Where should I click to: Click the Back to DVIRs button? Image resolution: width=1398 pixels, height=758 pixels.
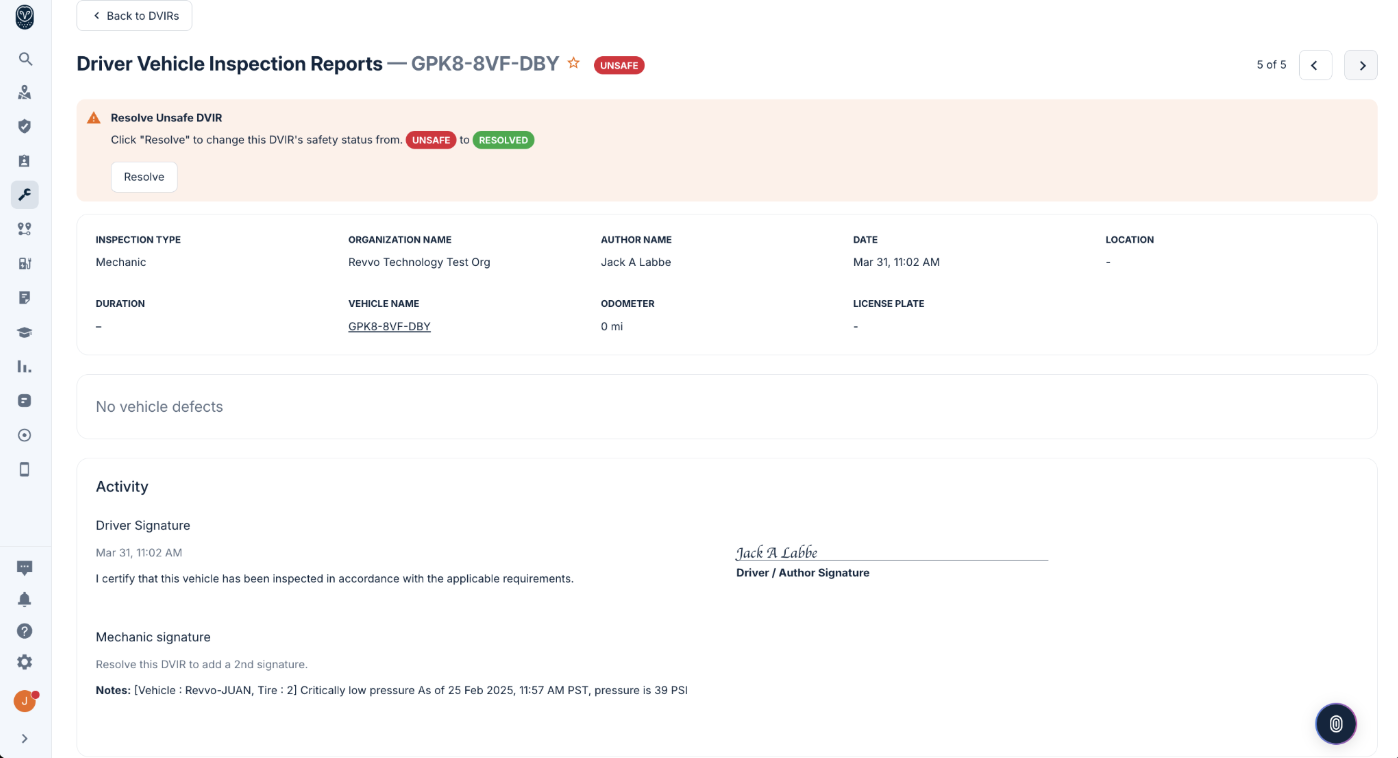tap(134, 16)
